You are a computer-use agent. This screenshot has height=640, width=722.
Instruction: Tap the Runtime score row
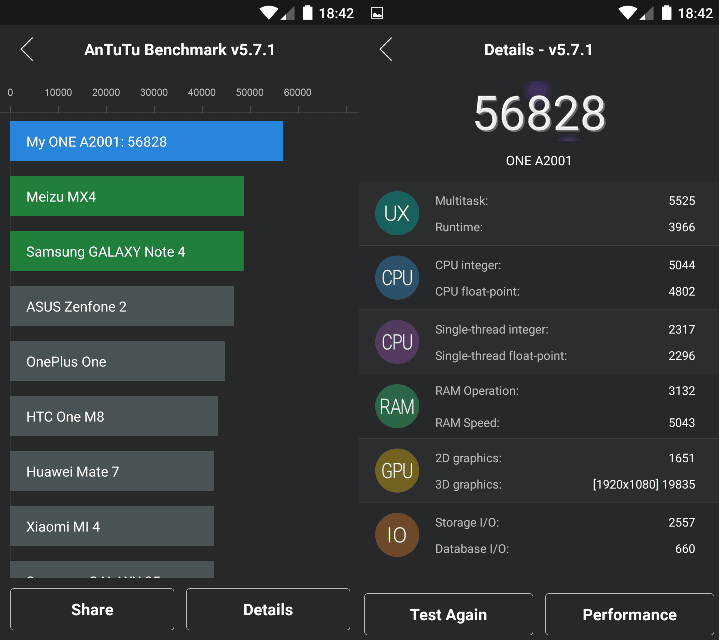click(565, 227)
